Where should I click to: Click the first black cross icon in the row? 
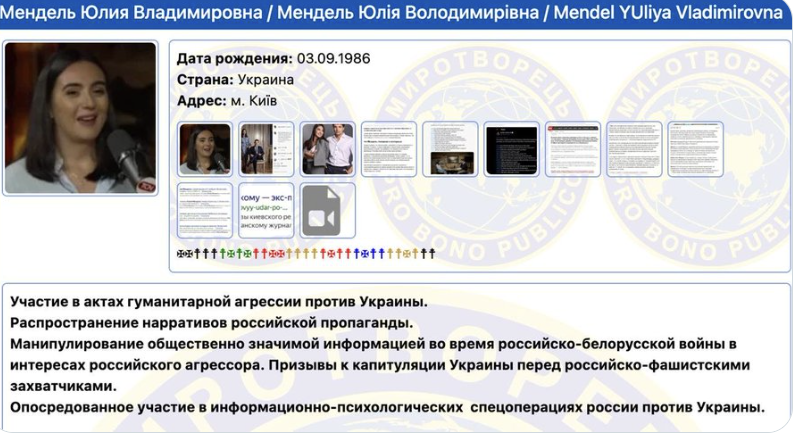(x=181, y=253)
